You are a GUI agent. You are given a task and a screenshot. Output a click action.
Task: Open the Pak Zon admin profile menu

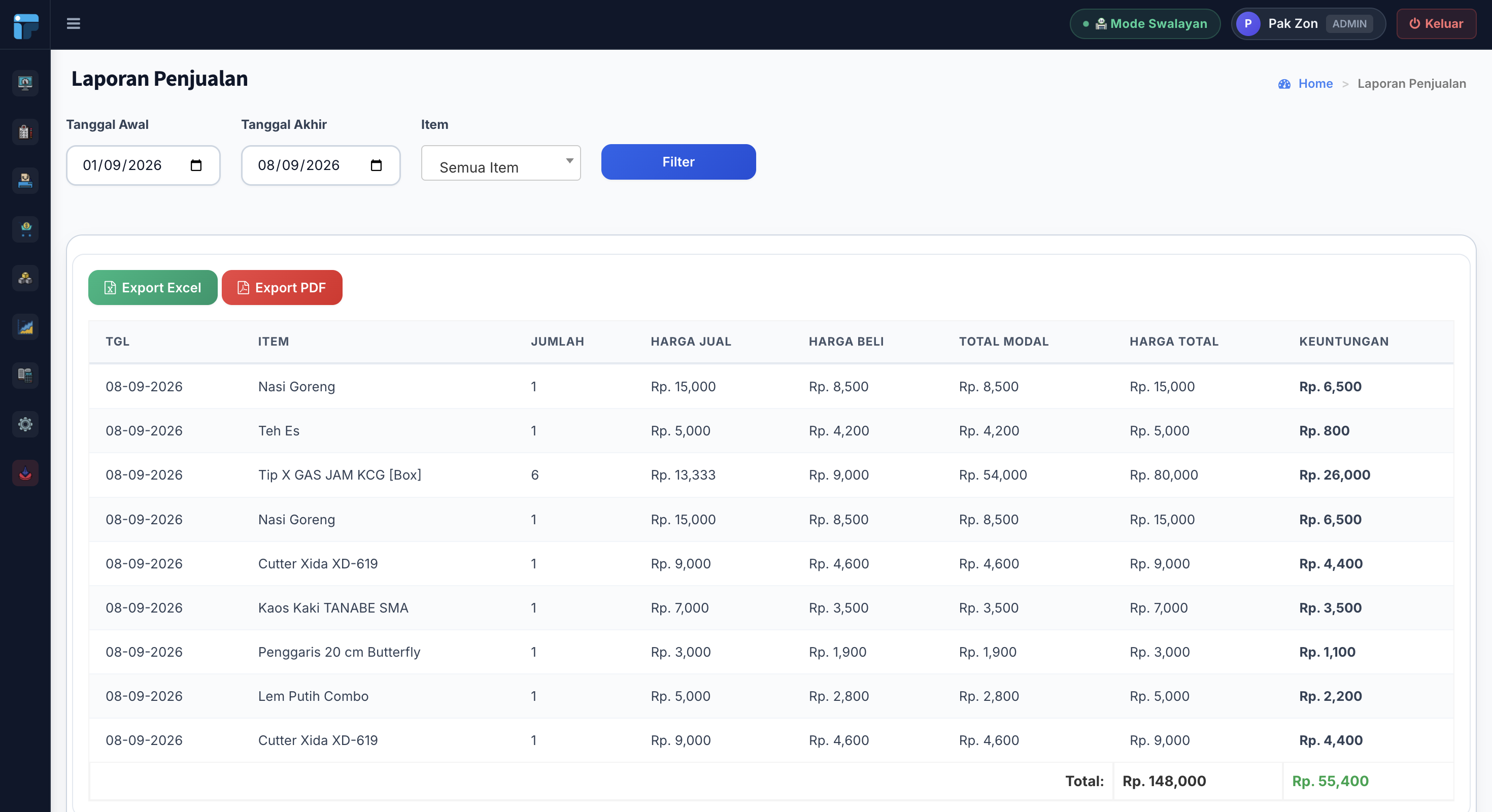(x=1308, y=24)
